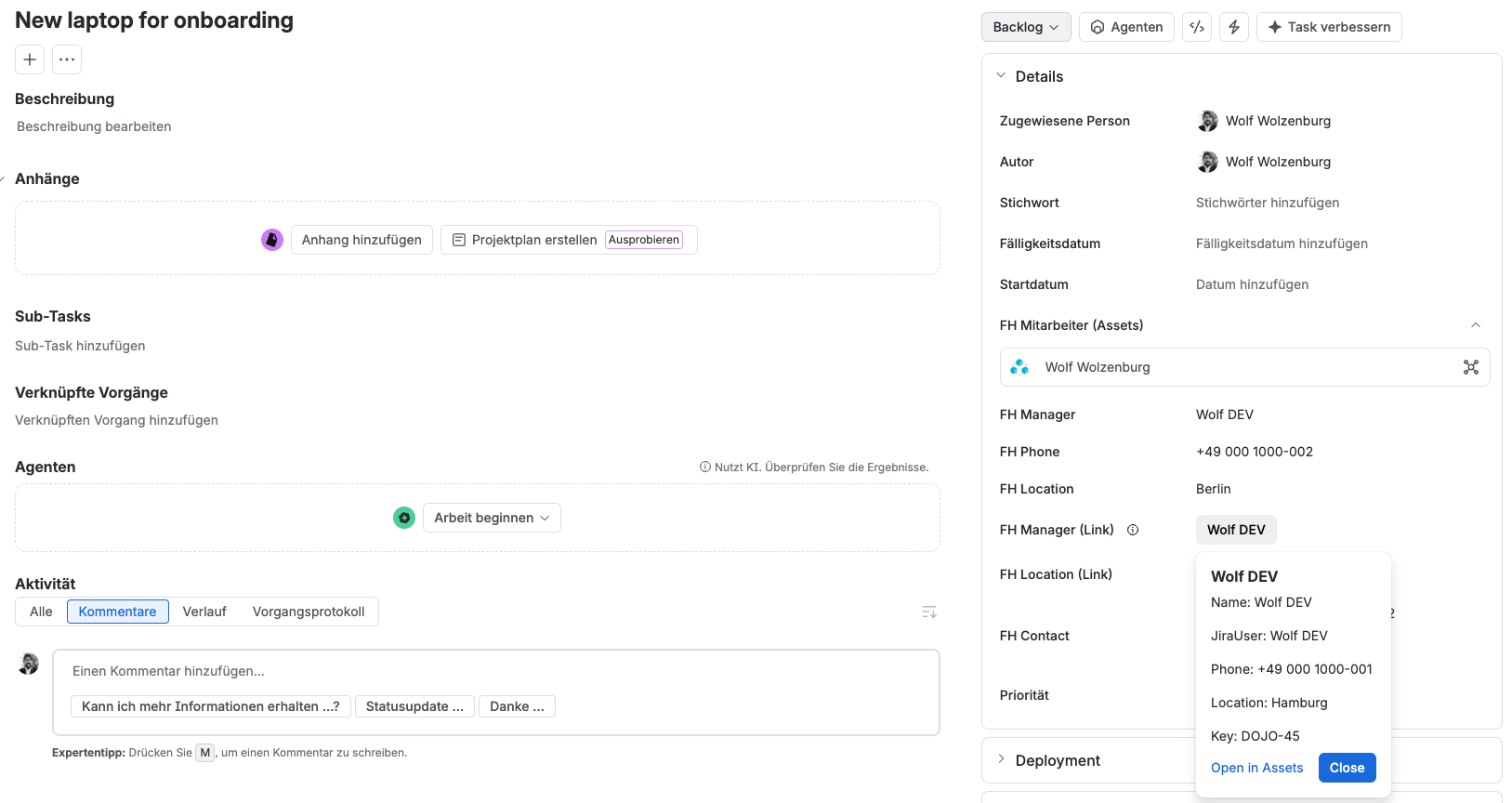Viewport: 1512px width, 803px height.
Task: Click the plus icon below the title
Action: coord(29,60)
